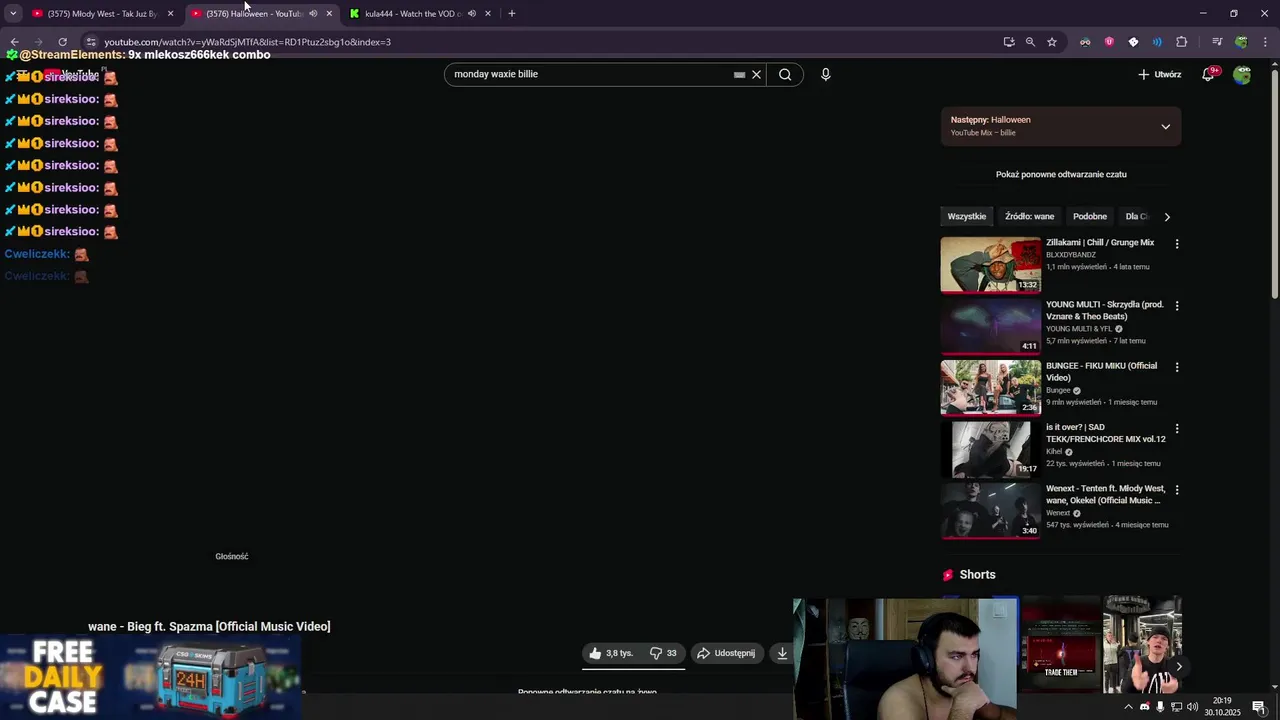Screen dimensions: 1280x720
Task: Click the Utwórz create button
Action: point(1160,74)
